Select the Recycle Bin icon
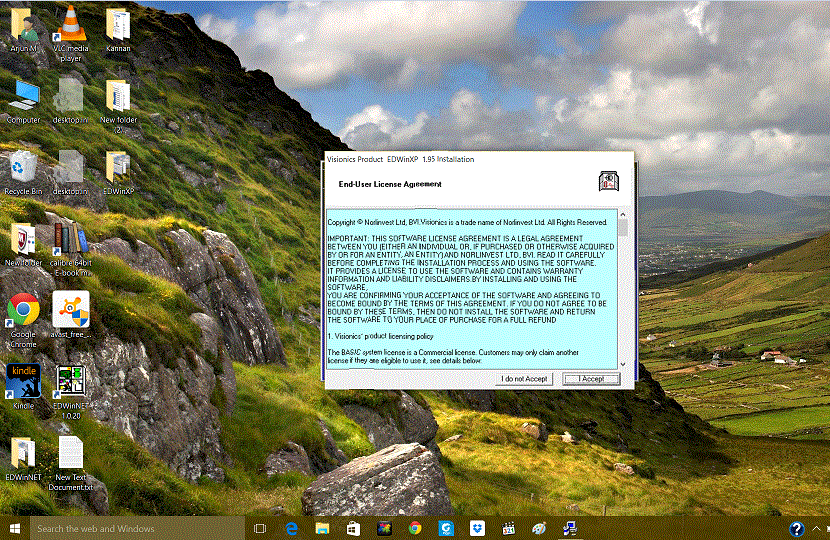This screenshot has height=540, width=830. [x=23, y=173]
